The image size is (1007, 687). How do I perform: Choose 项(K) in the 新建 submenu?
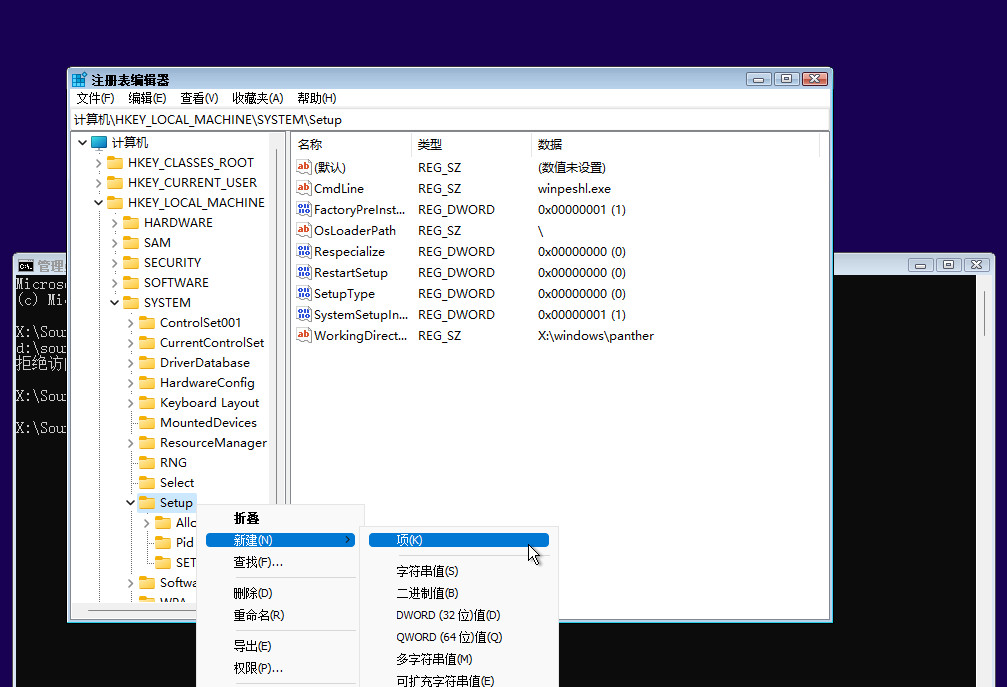pyautogui.click(x=459, y=540)
